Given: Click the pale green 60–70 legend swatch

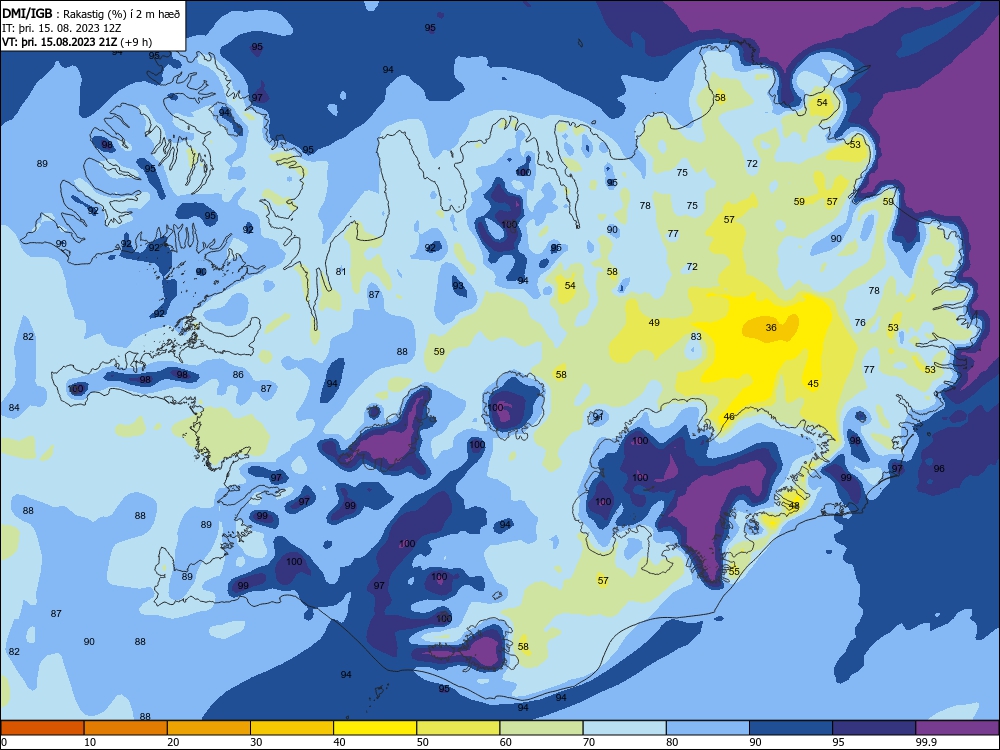Looking at the screenshot, I should (x=541, y=728).
